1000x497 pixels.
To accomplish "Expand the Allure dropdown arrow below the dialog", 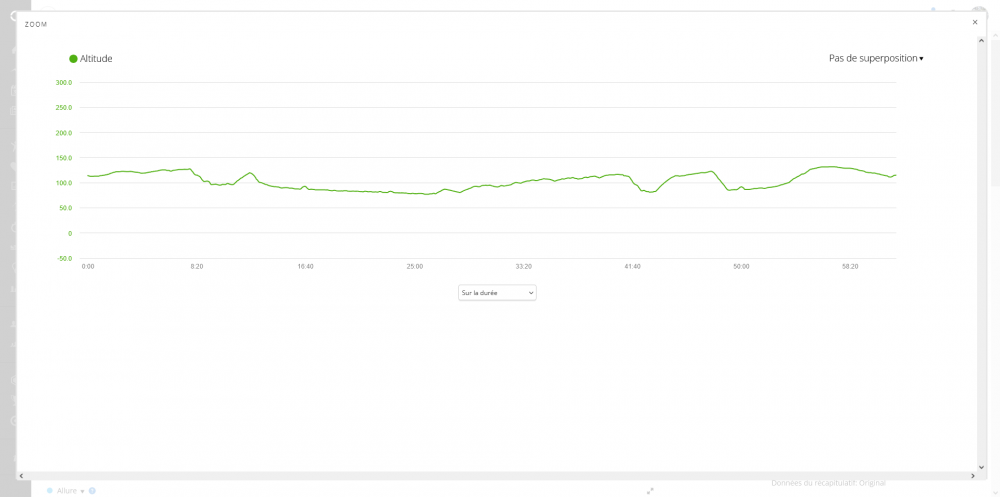I will (82, 491).
